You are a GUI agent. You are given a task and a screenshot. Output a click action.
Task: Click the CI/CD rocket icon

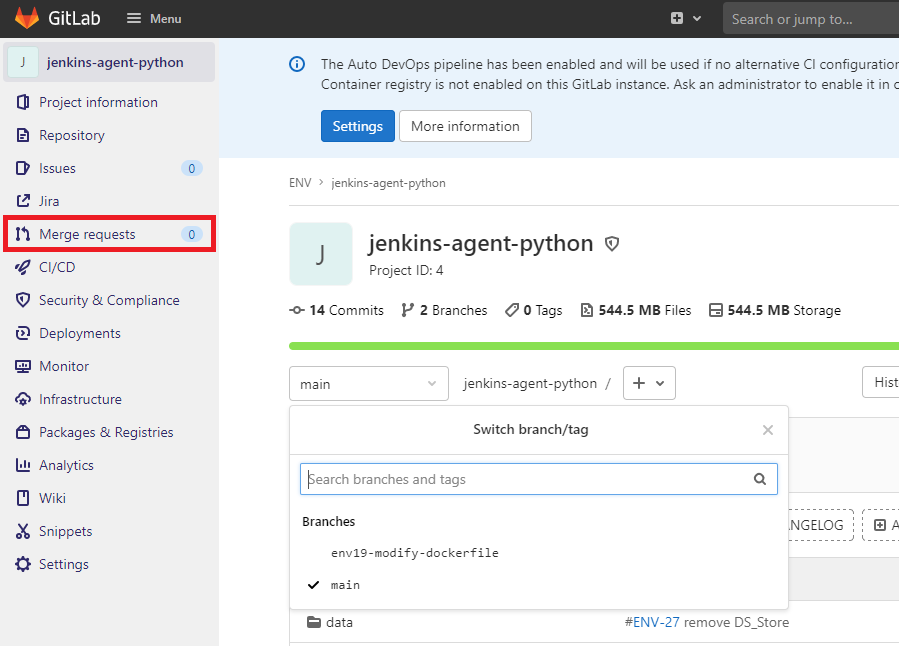point(23,267)
